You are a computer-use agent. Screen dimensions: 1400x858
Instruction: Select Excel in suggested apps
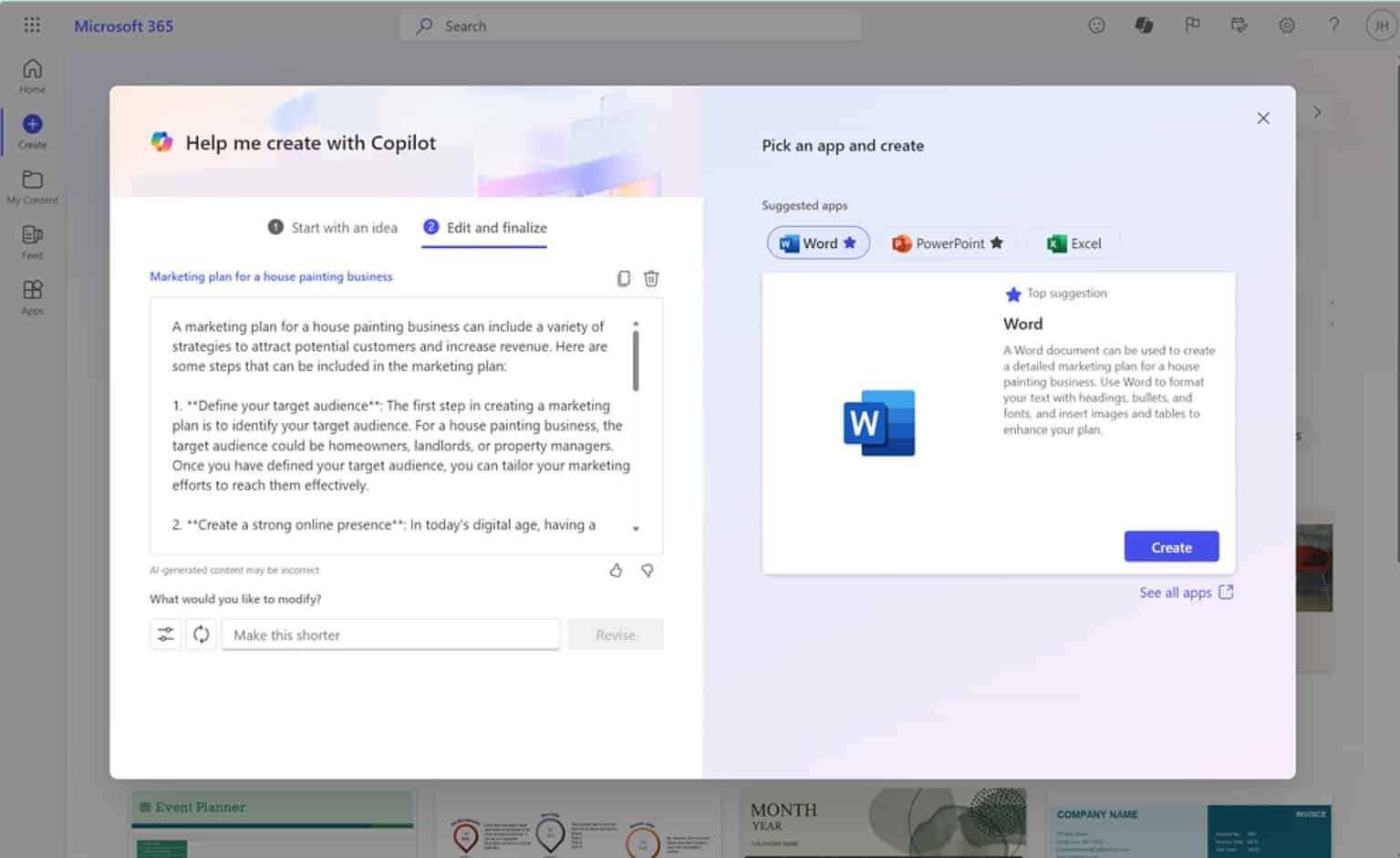pyautogui.click(x=1074, y=243)
